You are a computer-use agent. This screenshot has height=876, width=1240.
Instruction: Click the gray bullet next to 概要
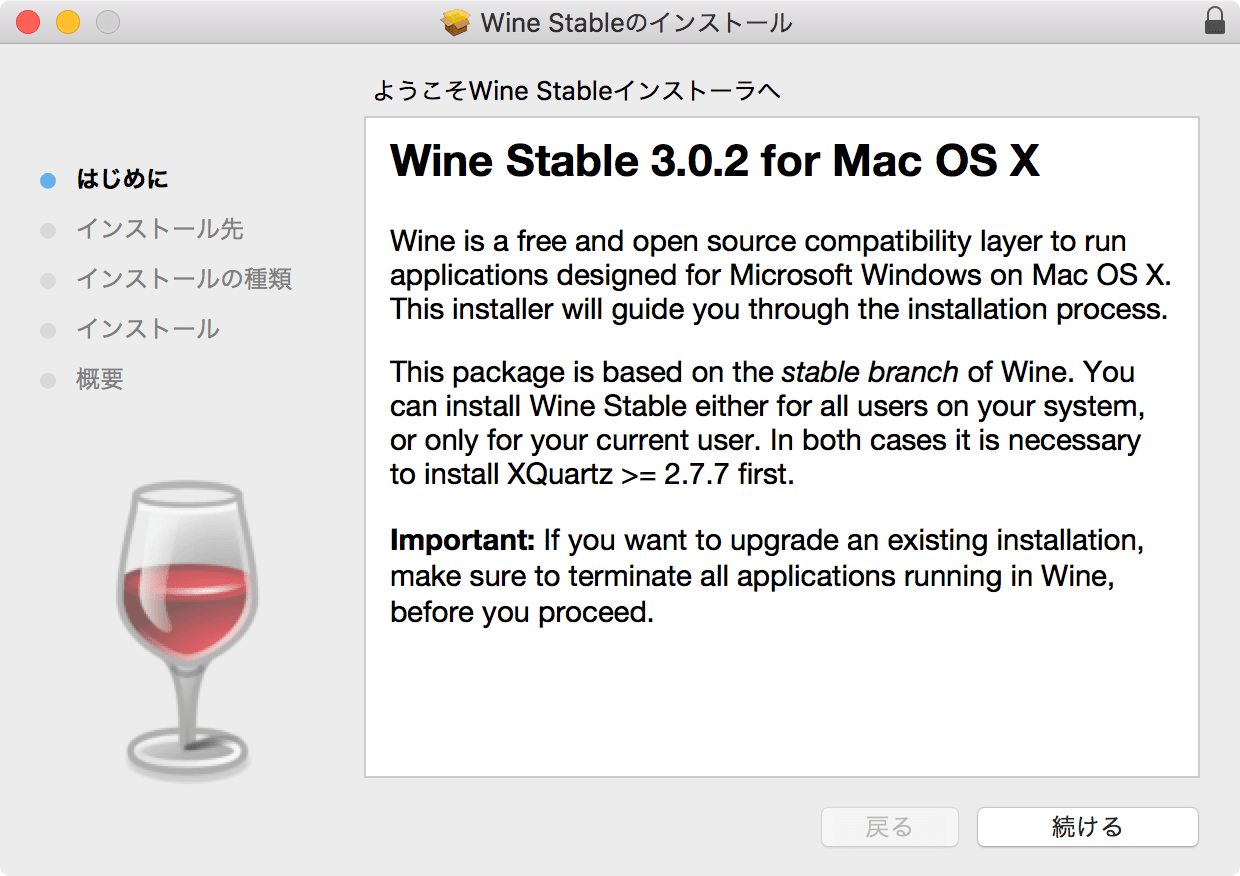[x=48, y=381]
